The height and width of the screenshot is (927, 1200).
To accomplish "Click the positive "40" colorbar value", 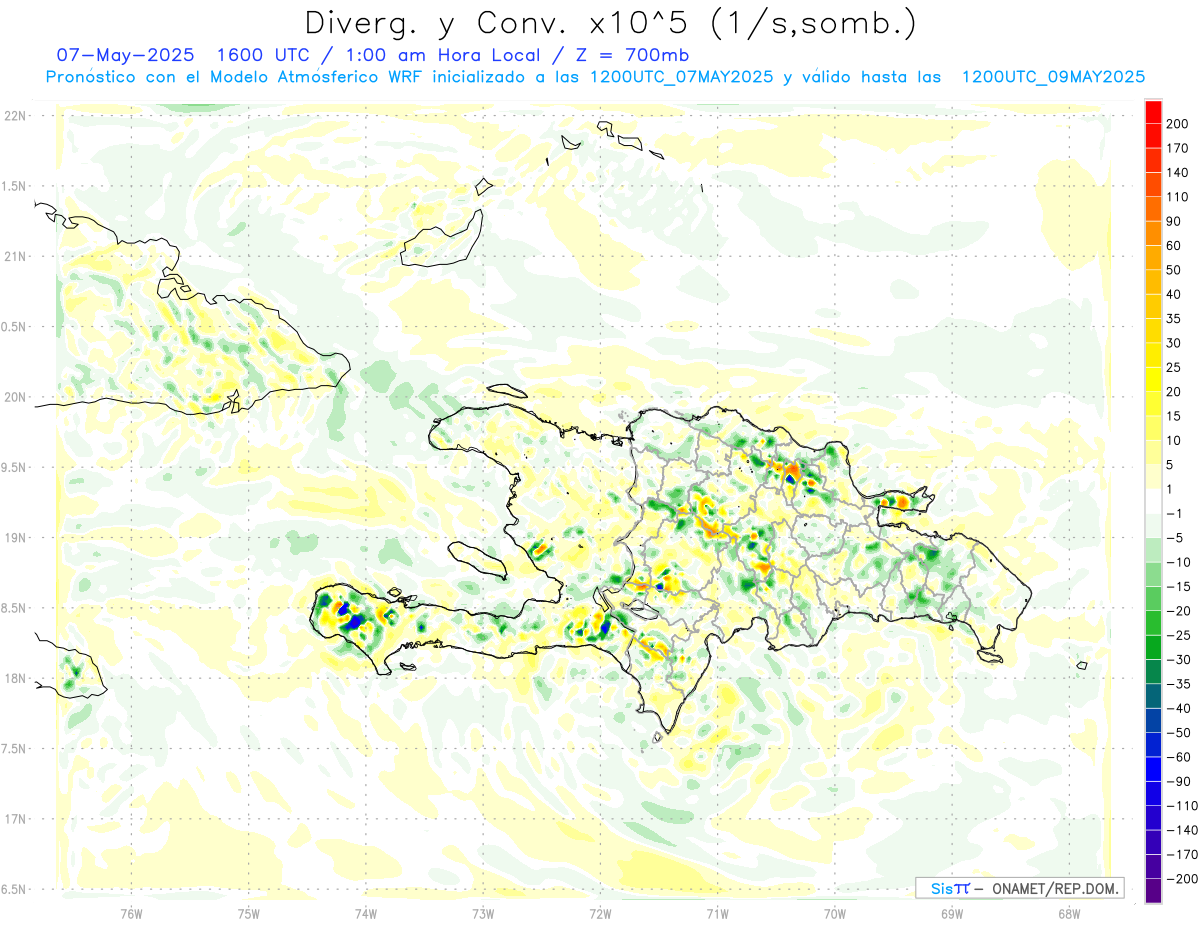I will click(1174, 295).
